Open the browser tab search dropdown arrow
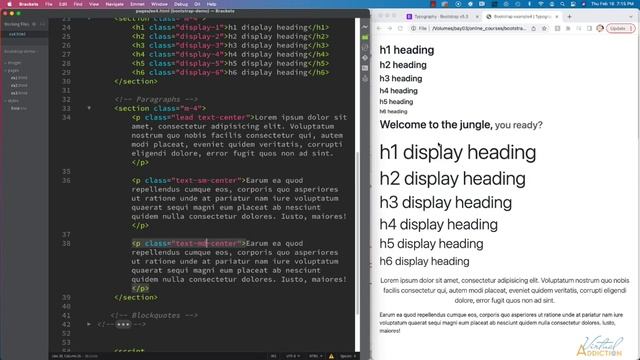The height and width of the screenshot is (360, 640). 631,17
